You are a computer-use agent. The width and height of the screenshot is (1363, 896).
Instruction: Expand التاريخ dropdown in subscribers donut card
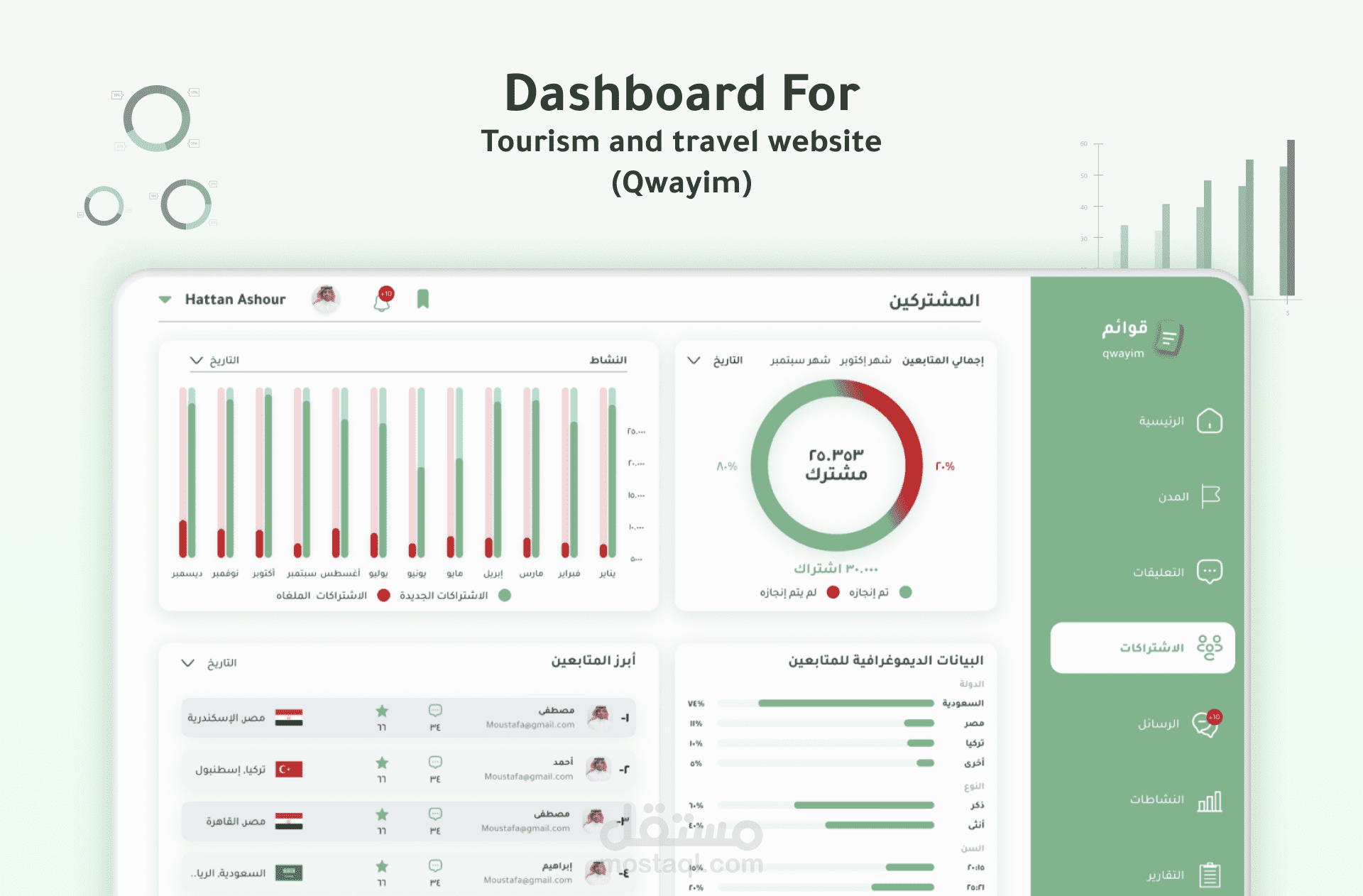click(x=715, y=360)
